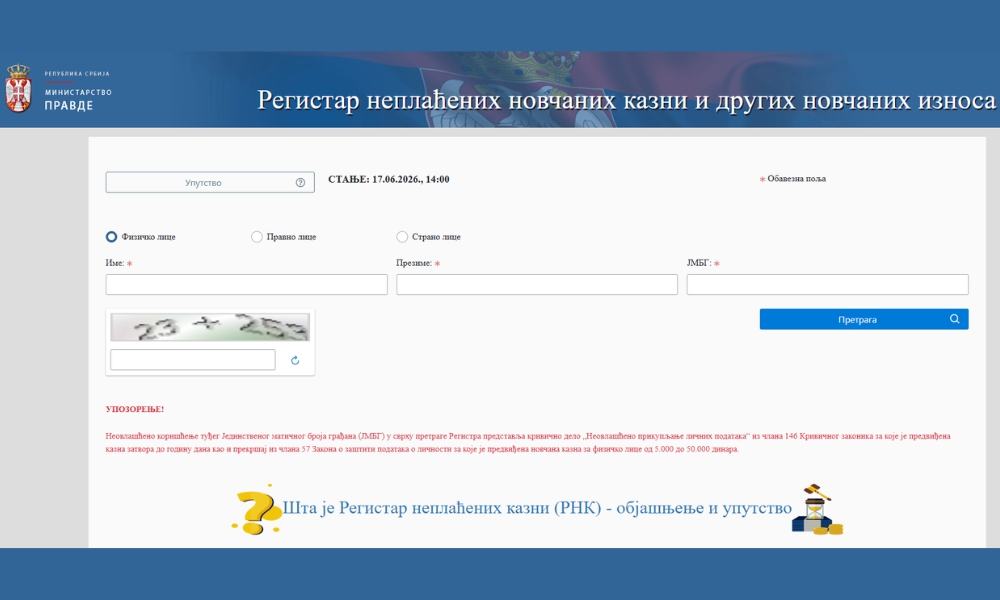Image resolution: width=1000 pixels, height=600 pixels.
Task: Click the yellow question mark illustration
Action: [x=256, y=509]
